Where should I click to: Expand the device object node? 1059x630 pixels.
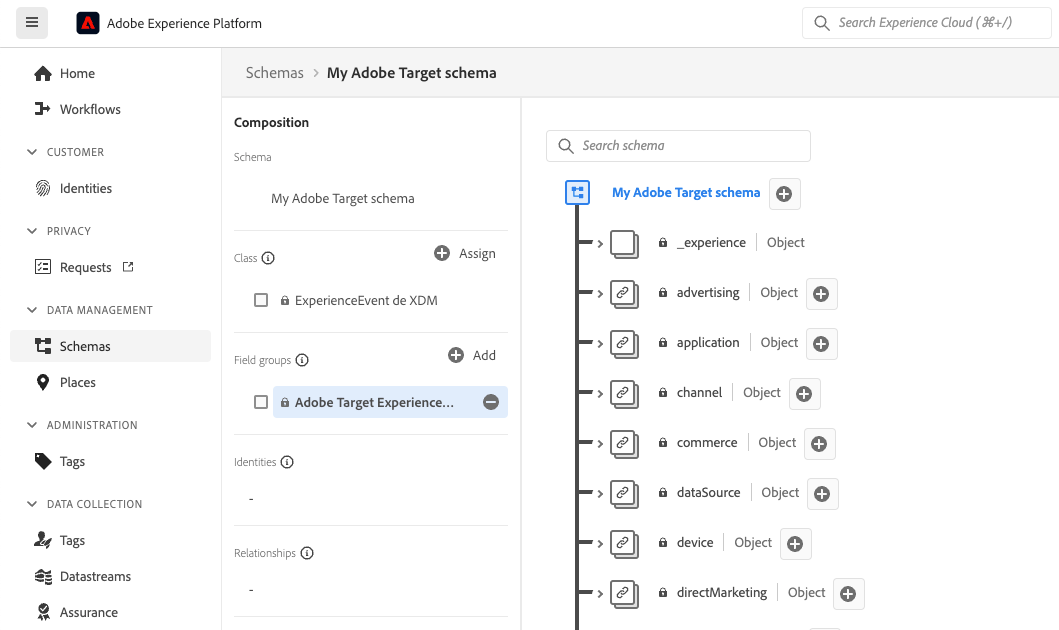click(x=600, y=544)
